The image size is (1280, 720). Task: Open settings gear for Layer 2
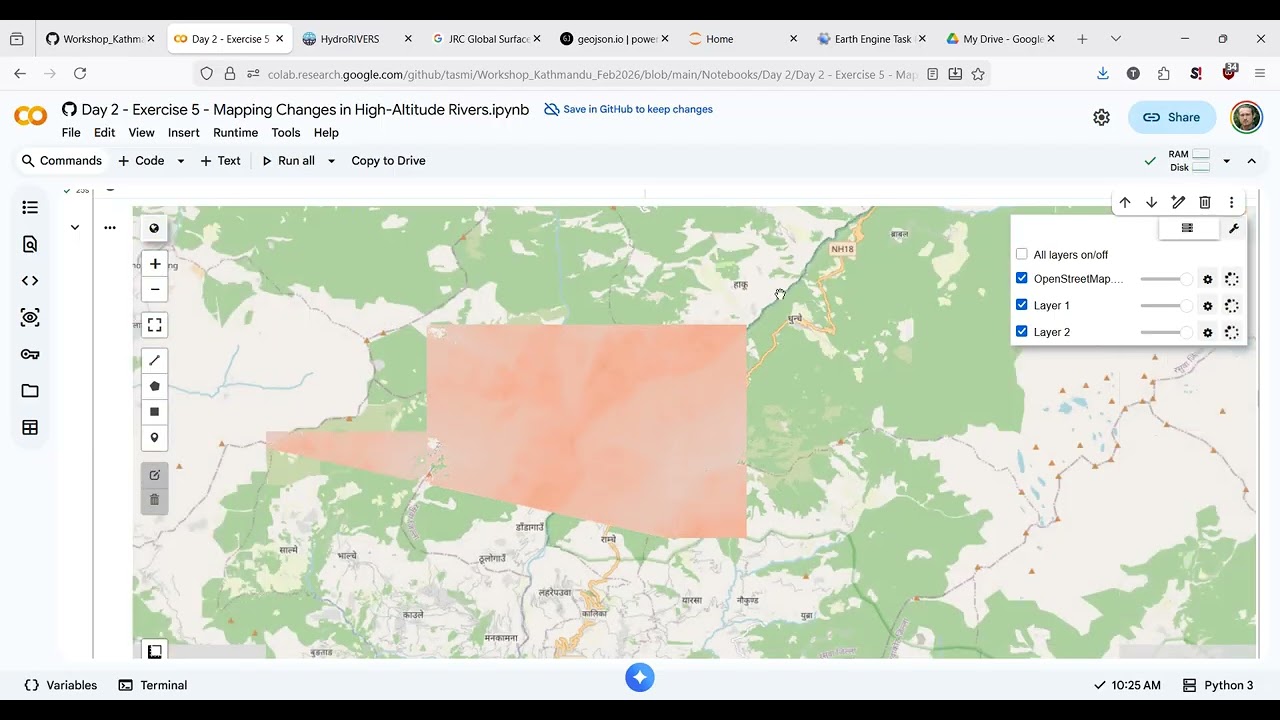tap(1207, 333)
